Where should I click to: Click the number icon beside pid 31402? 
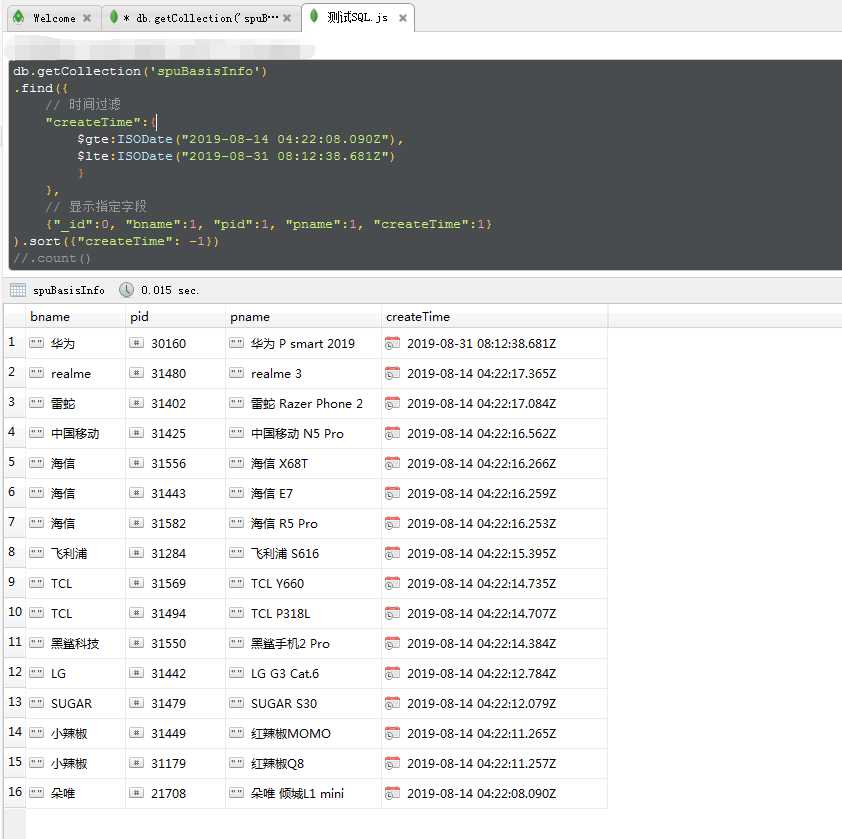[x=136, y=402]
